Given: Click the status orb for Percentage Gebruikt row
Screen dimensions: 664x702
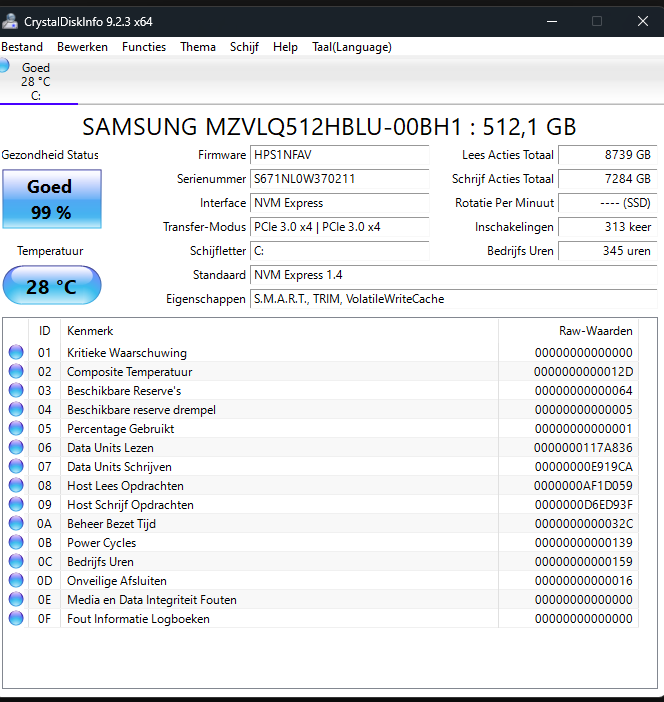Looking at the screenshot, I should pos(16,428).
